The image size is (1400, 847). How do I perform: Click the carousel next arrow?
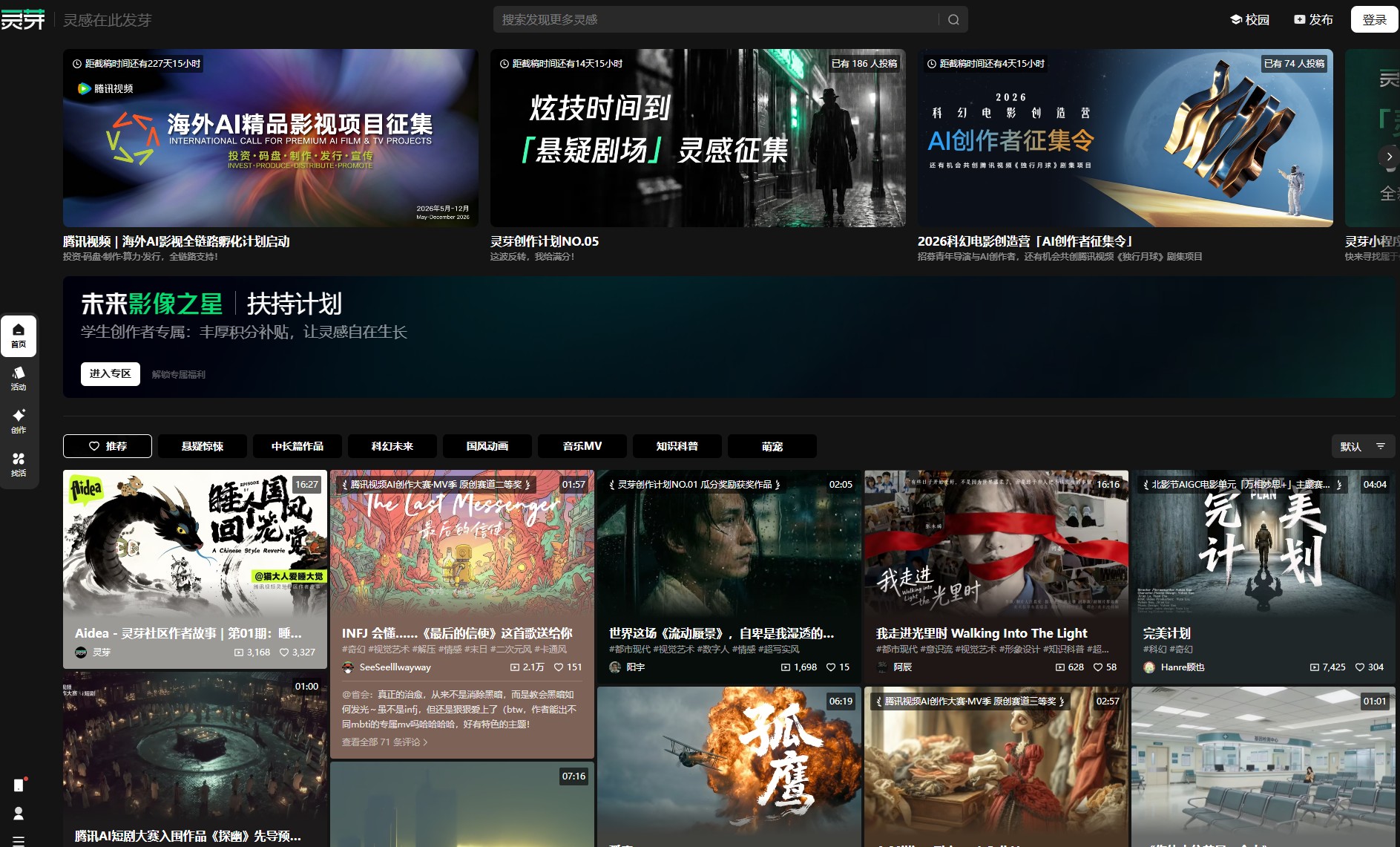[x=1389, y=157]
